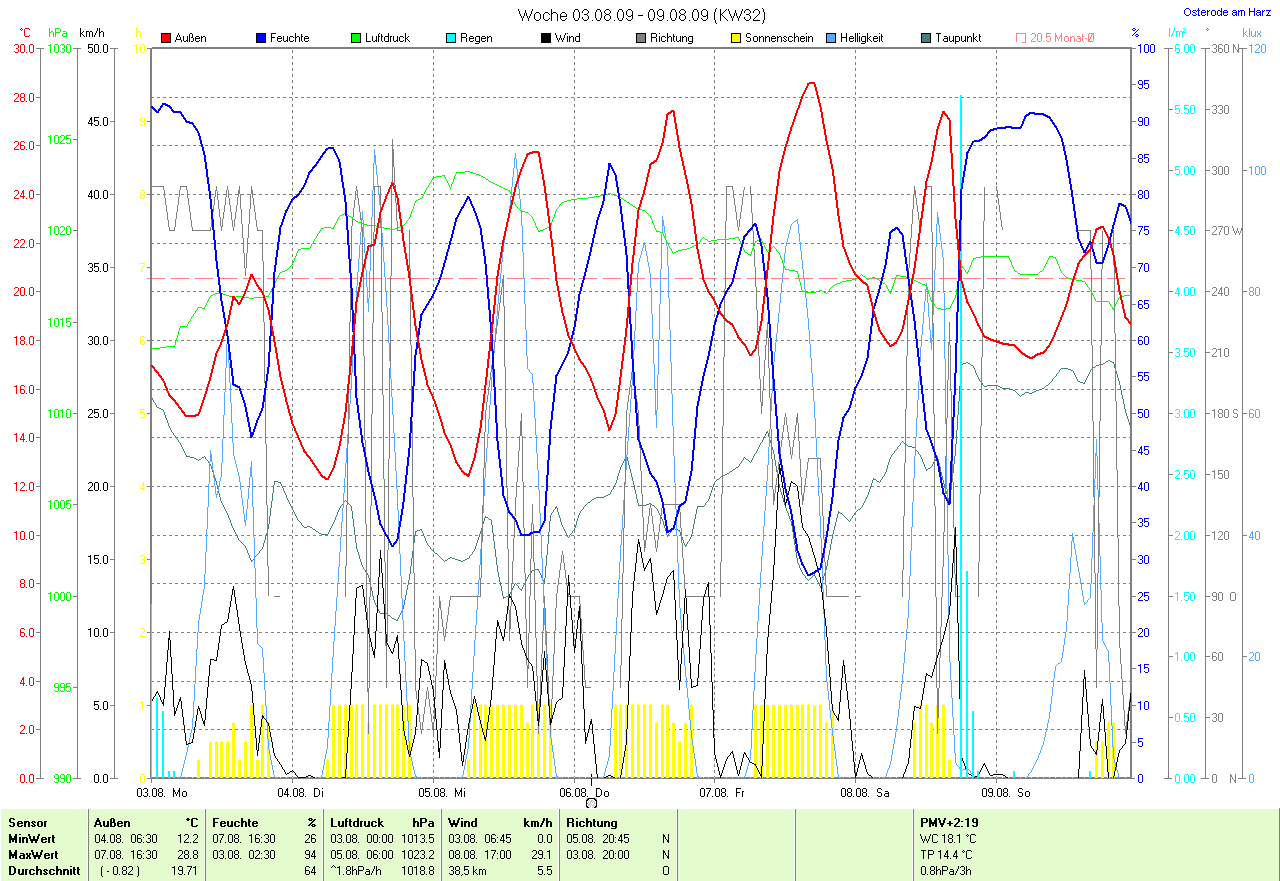
Task: Click the Sensor header in statistics table
Action: coord(27,823)
